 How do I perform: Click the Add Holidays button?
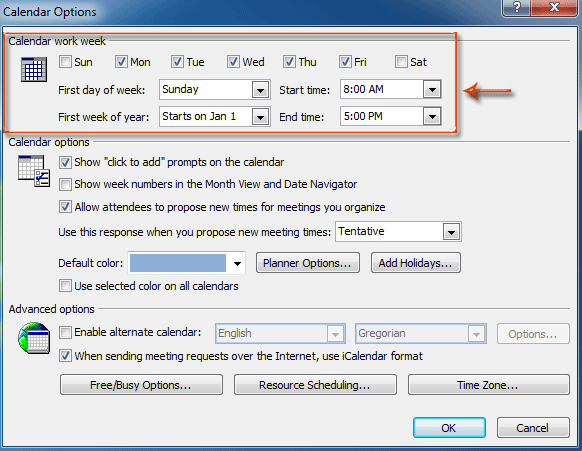(416, 263)
